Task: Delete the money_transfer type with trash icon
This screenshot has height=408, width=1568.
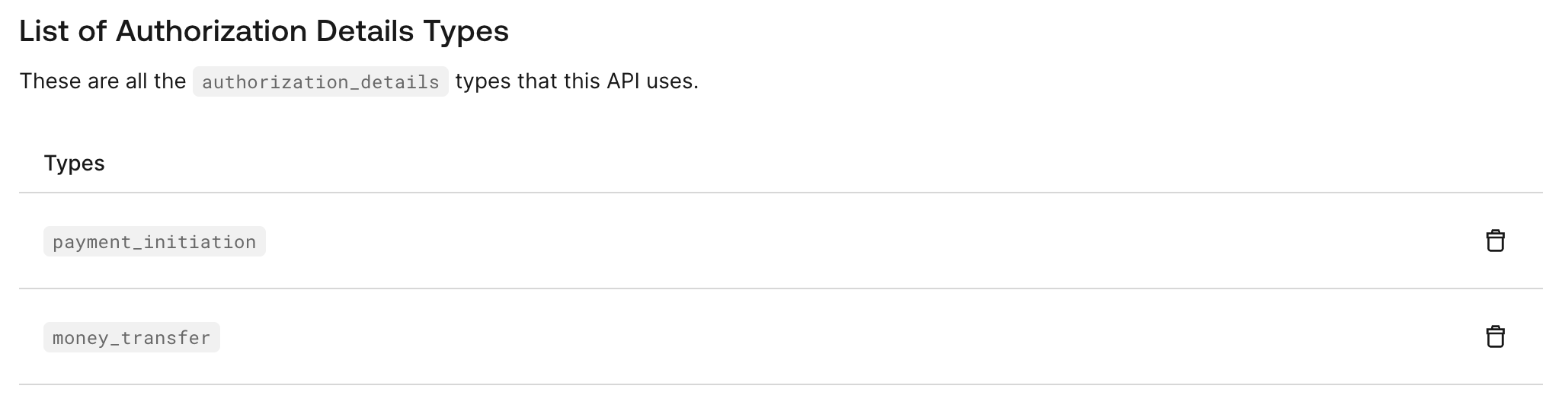Action: [x=1495, y=336]
